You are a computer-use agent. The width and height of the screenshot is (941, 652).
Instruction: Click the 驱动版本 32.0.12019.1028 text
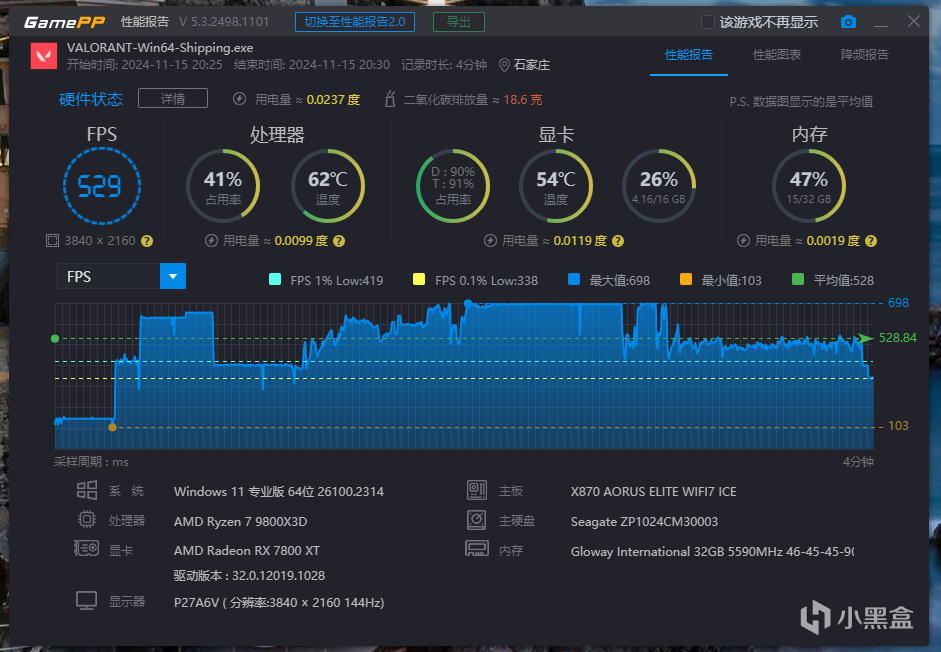pos(250,576)
